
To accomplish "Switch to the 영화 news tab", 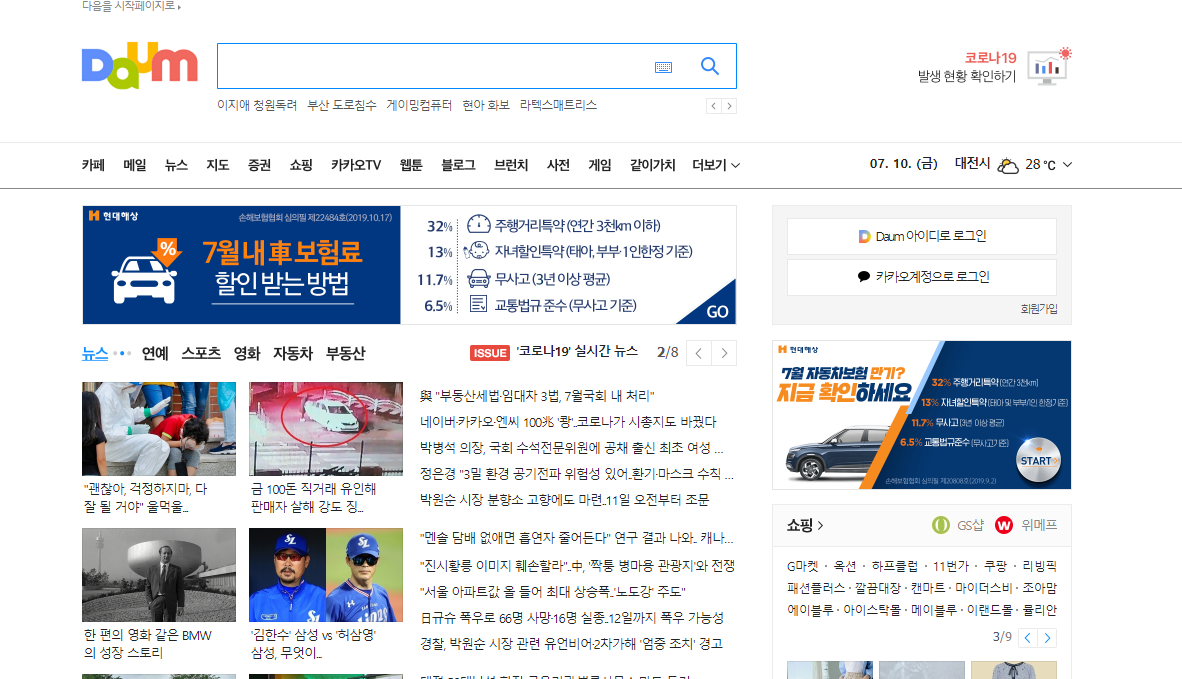I will (x=247, y=353).
